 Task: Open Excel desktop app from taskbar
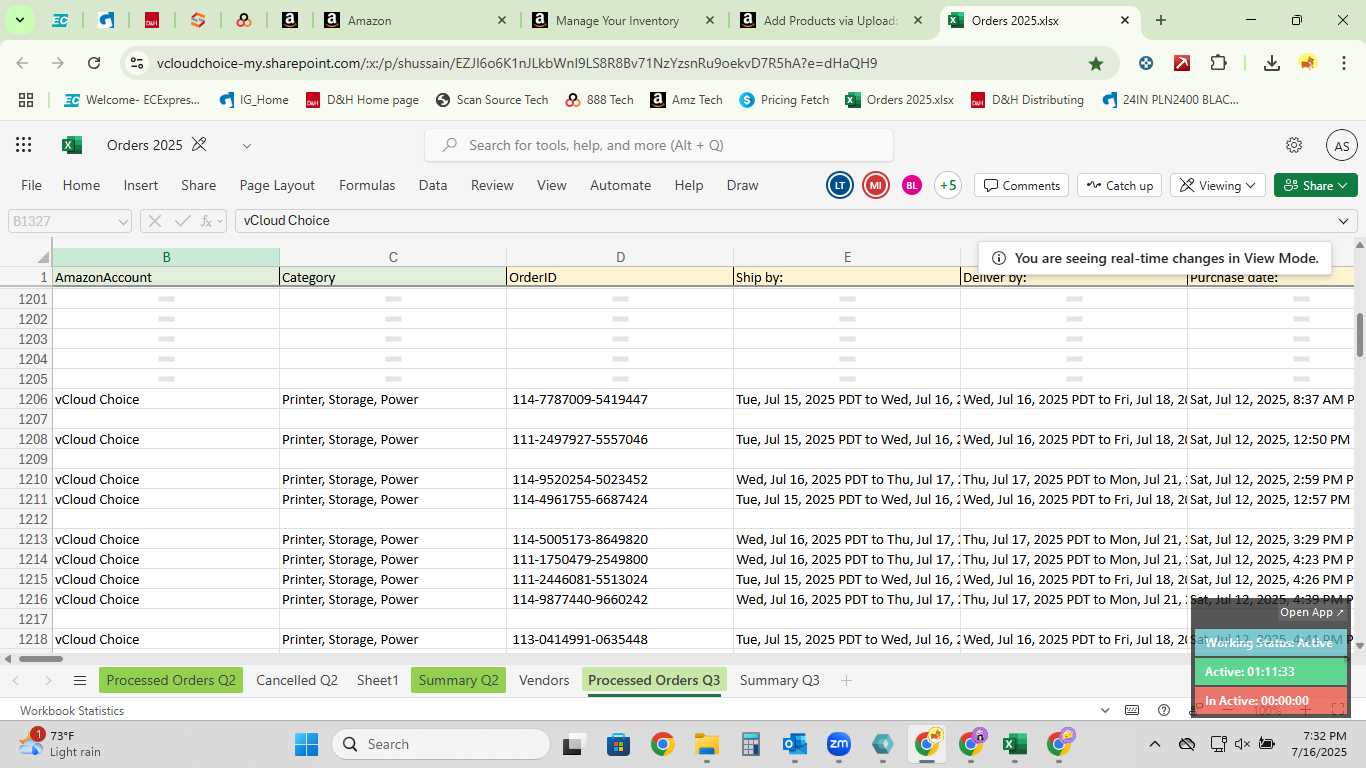click(x=1014, y=744)
